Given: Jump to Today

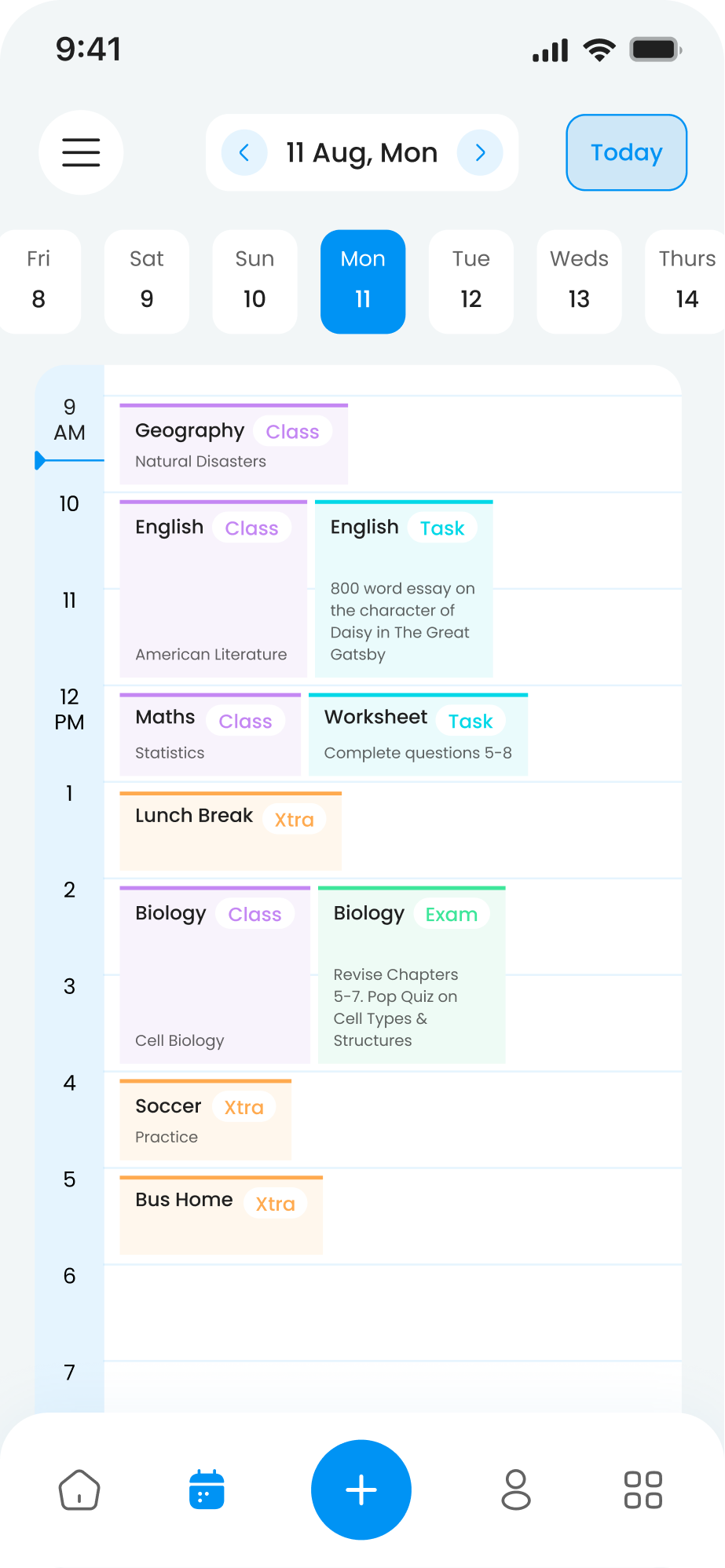Looking at the screenshot, I should coord(626,152).
